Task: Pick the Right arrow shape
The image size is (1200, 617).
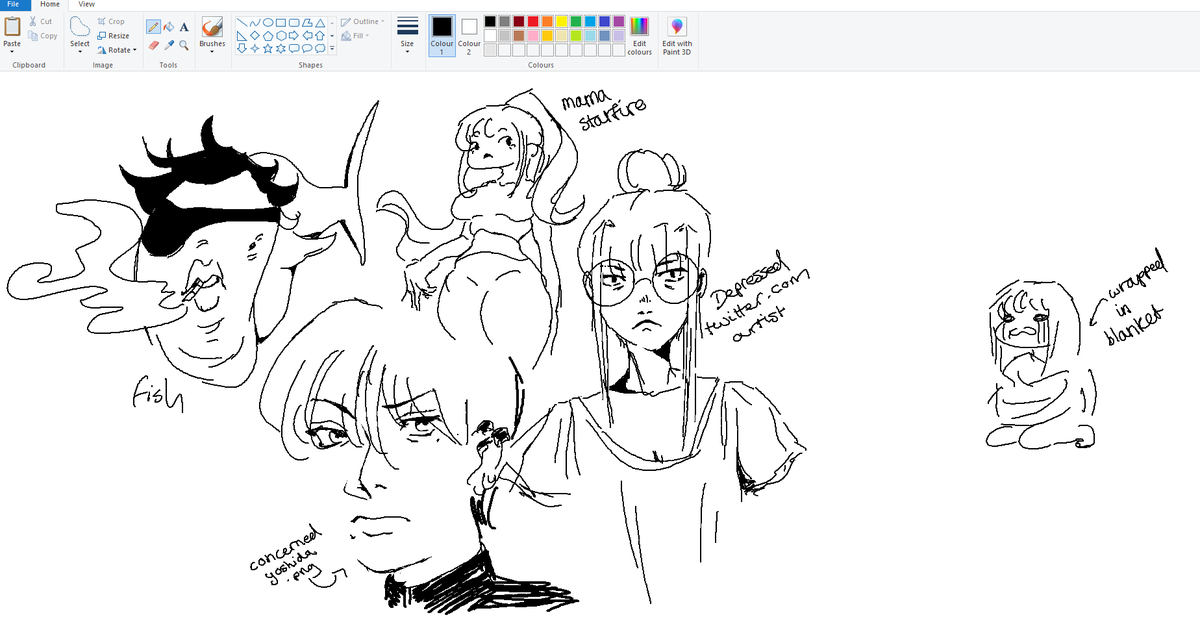Action: (x=295, y=35)
